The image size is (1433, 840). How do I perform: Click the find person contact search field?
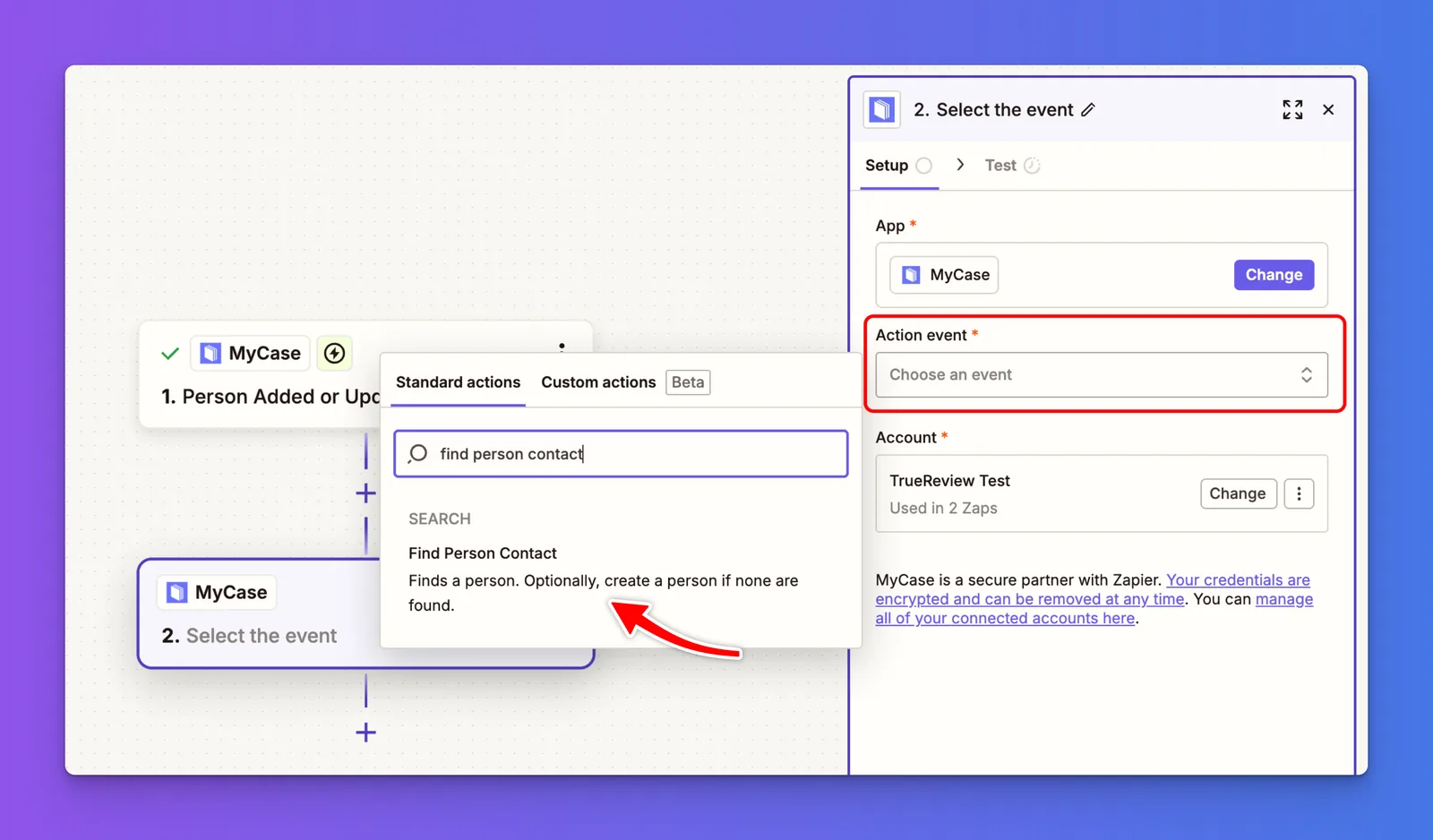[x=621, y=454]
